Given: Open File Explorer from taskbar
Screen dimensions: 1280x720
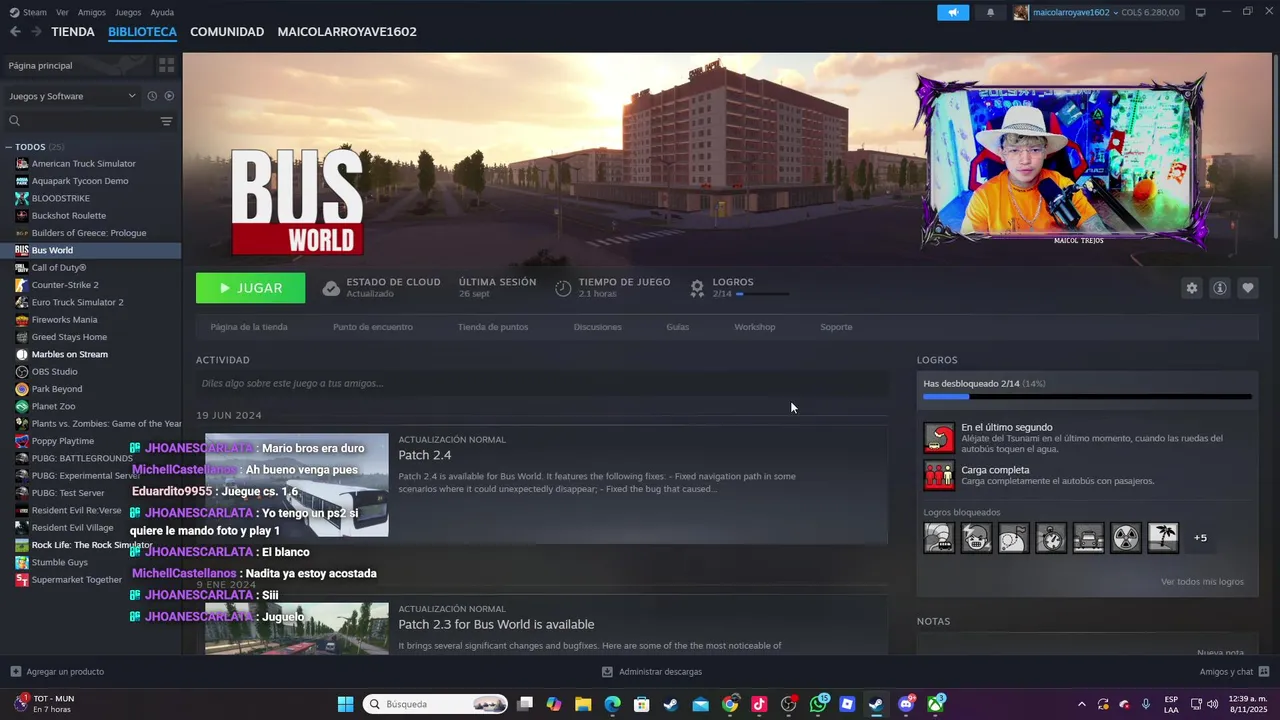Looking at the screenshot, I should 583,704.
